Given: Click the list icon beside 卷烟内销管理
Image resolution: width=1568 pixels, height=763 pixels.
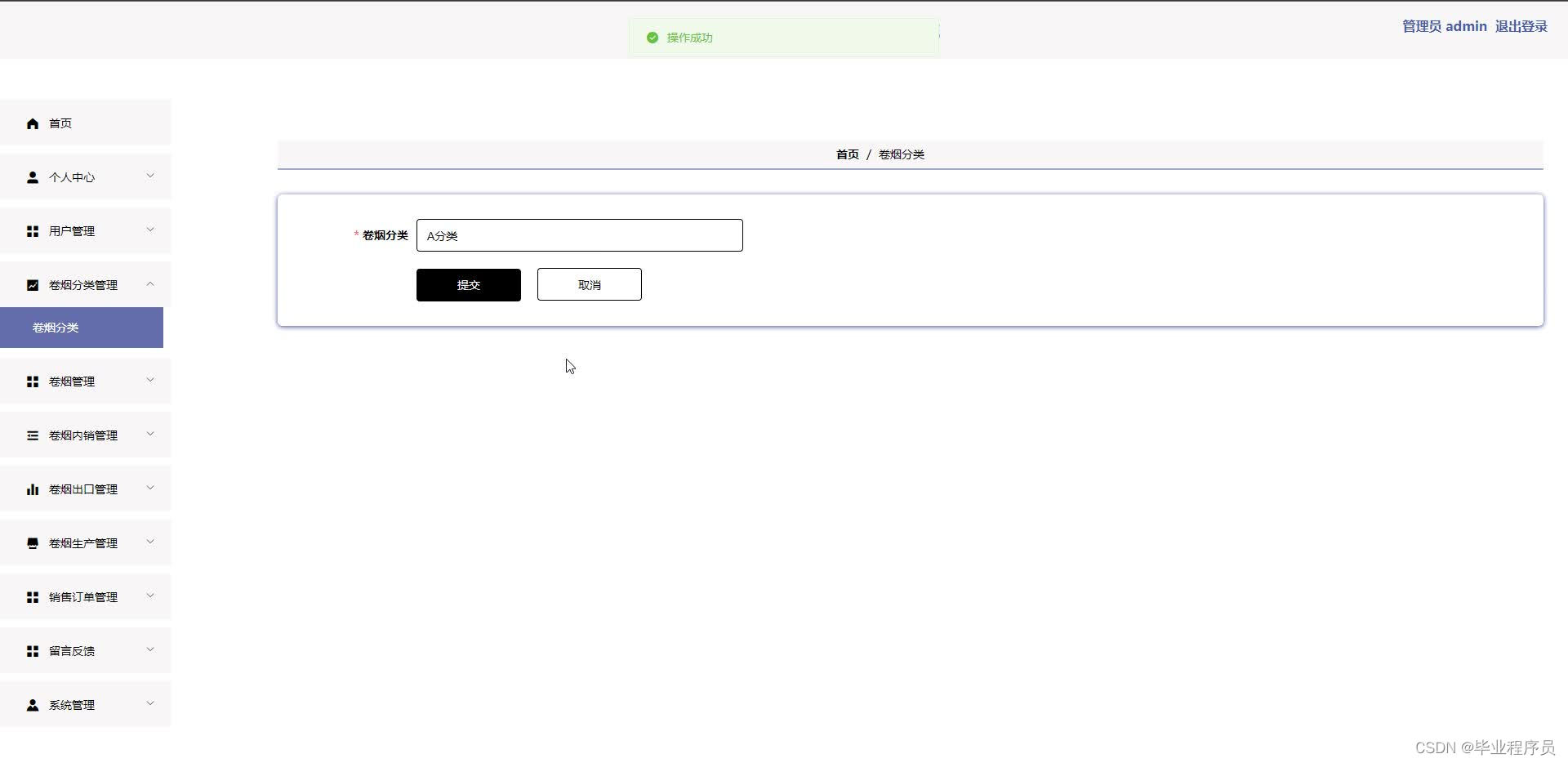Looking at the screenshot, I should [x=33, y=435].
